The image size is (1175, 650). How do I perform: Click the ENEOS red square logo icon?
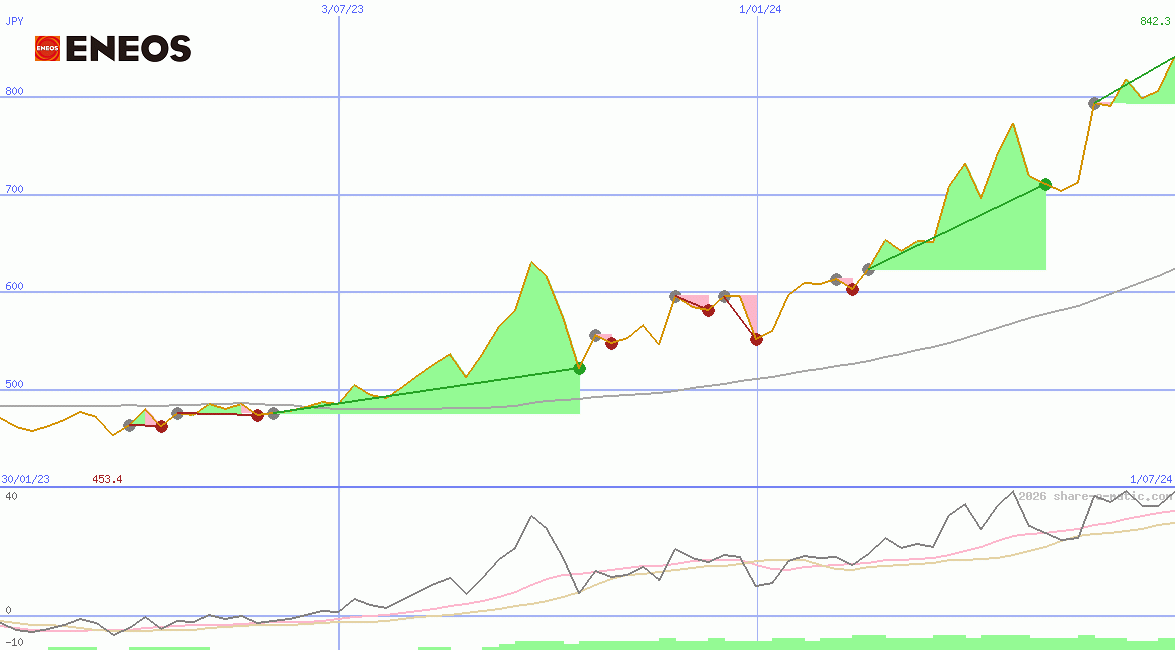click(x=46, y=46)
